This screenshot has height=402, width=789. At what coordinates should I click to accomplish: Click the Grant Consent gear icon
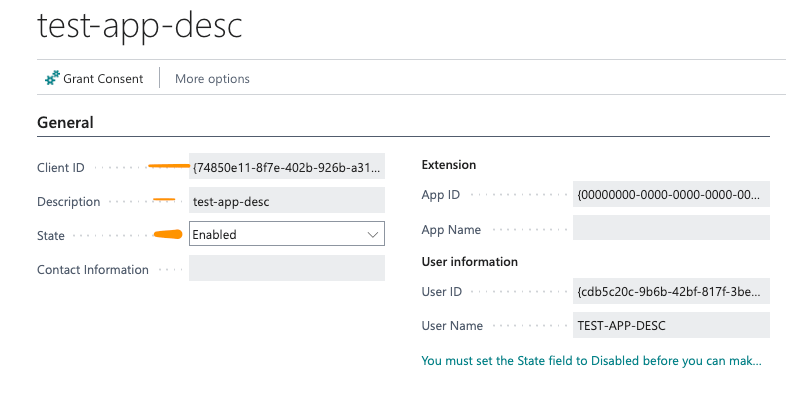point(52,78)
